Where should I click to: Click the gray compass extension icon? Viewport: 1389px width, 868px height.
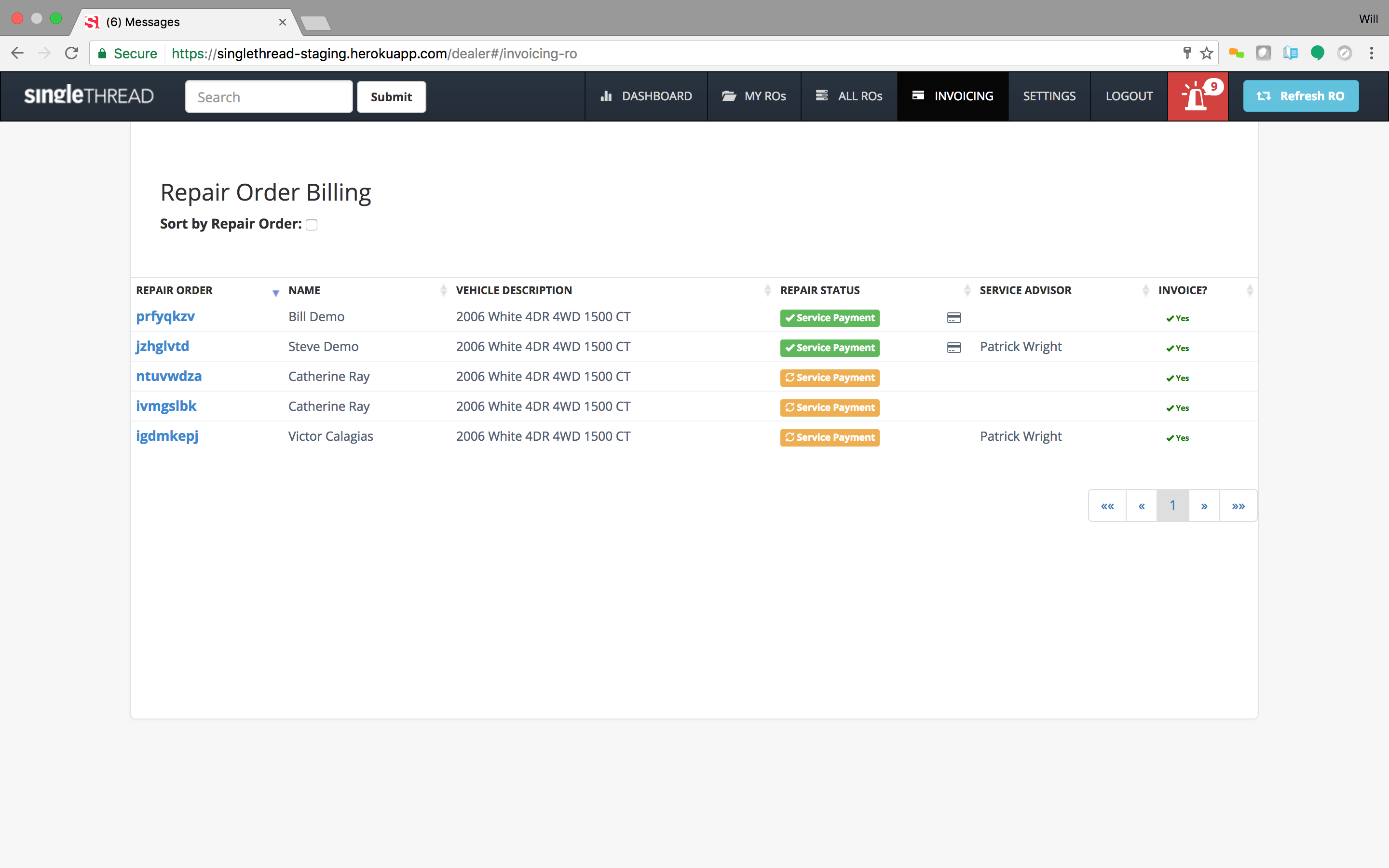point(1344,54)
